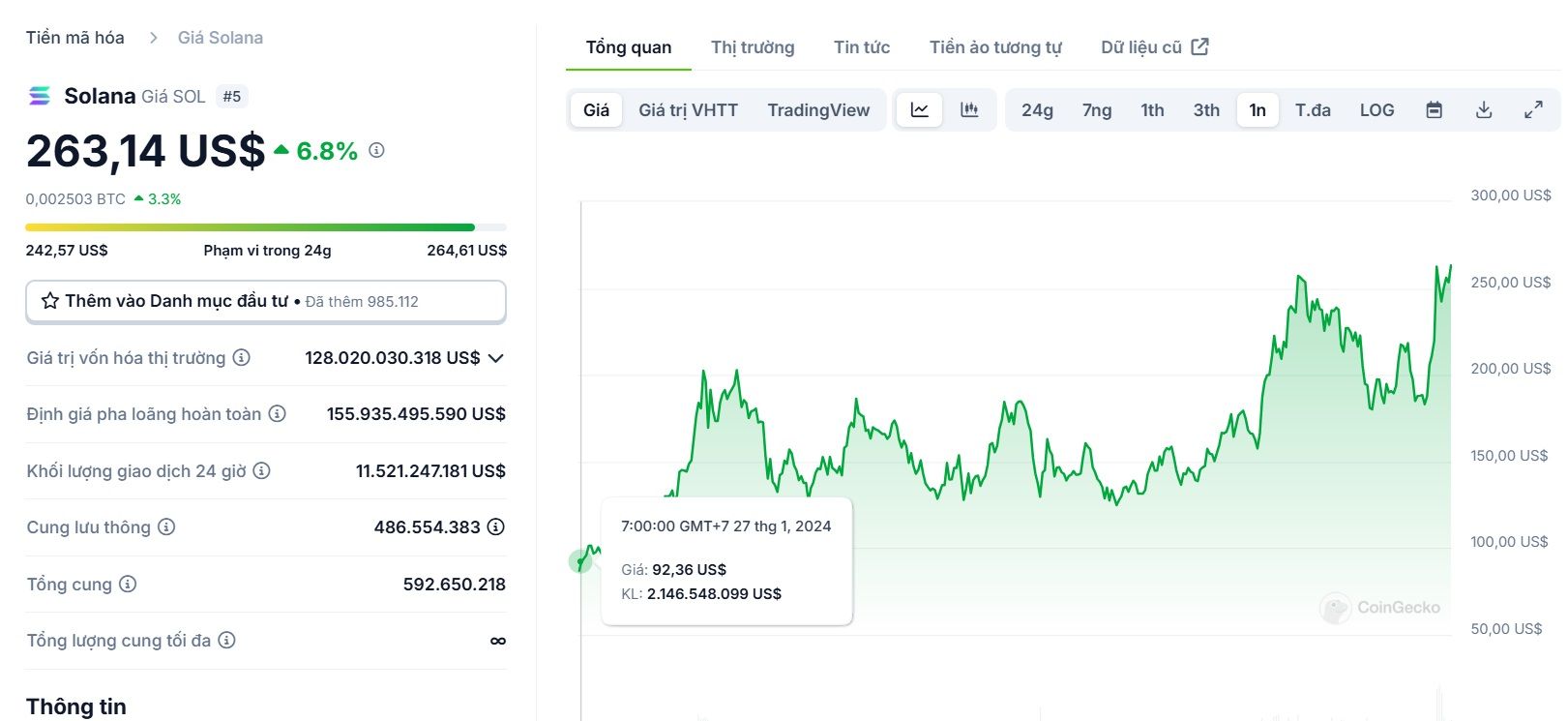Click the 242,57 US$ low value
The width and height of the screenshot is (1568, 721).
[67, 250]
